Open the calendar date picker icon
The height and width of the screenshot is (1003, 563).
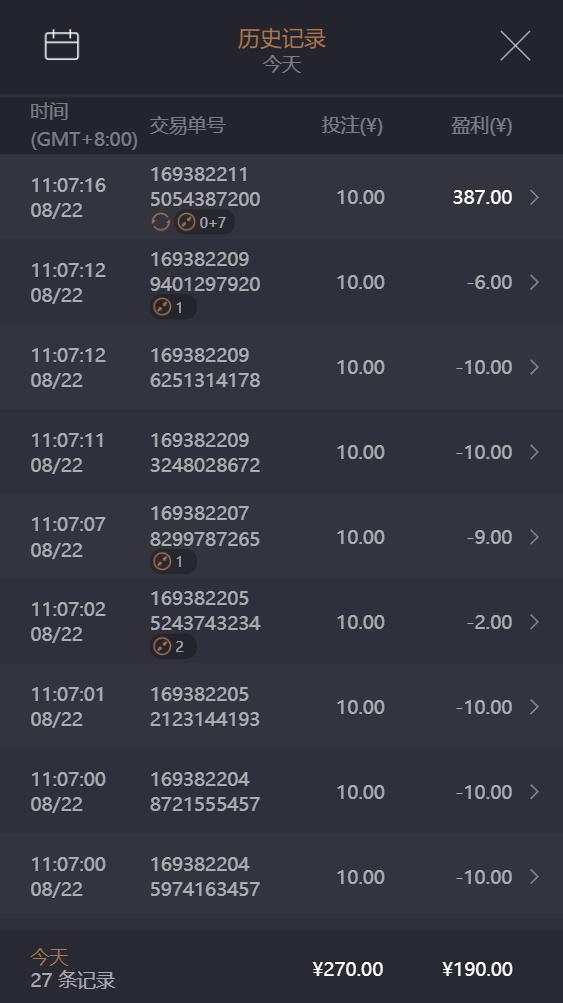click(x=61, y=45)
